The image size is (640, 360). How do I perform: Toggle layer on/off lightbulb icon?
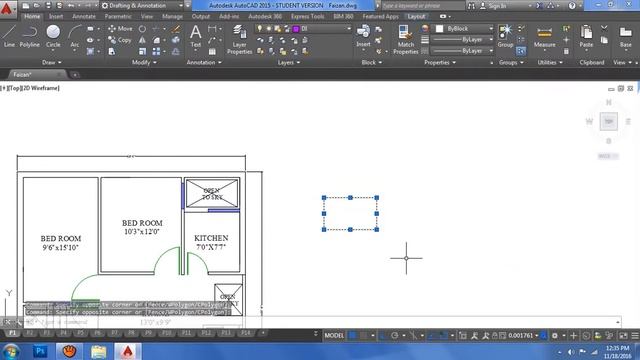260,29
